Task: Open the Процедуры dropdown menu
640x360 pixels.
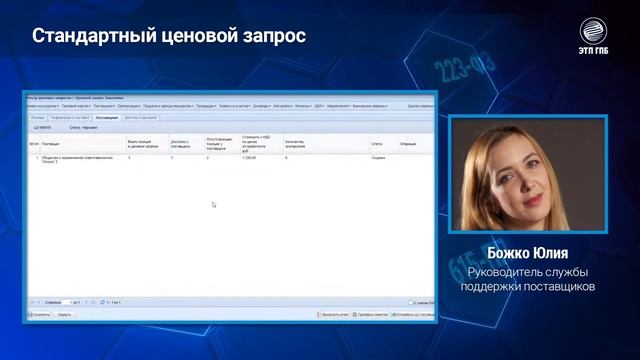Action: 206,106
